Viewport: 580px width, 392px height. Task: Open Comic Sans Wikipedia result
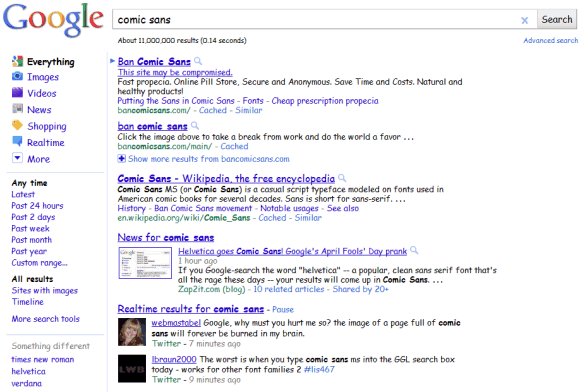(226, 179)
